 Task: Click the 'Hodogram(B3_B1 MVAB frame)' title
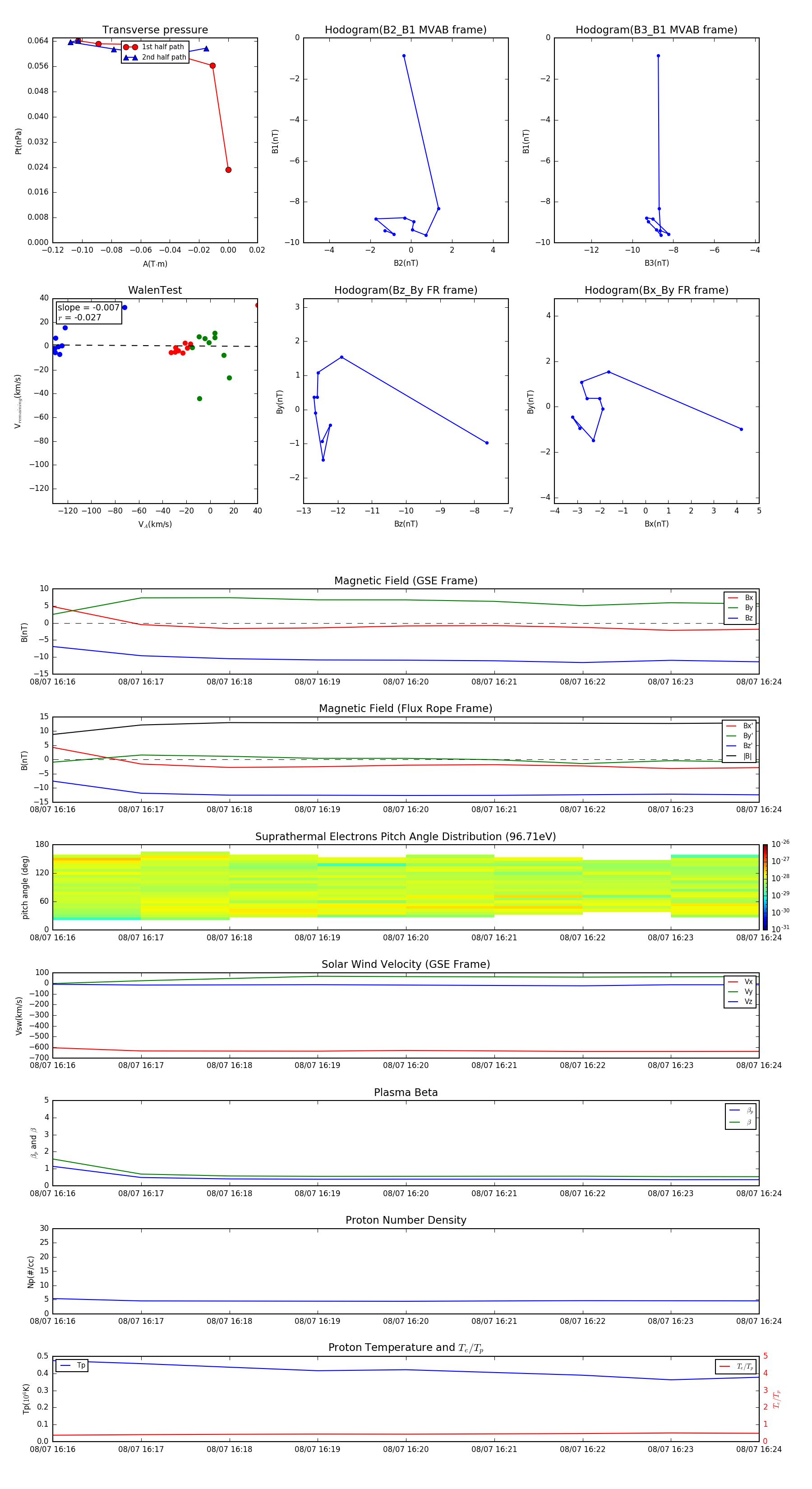click(656, 30)
